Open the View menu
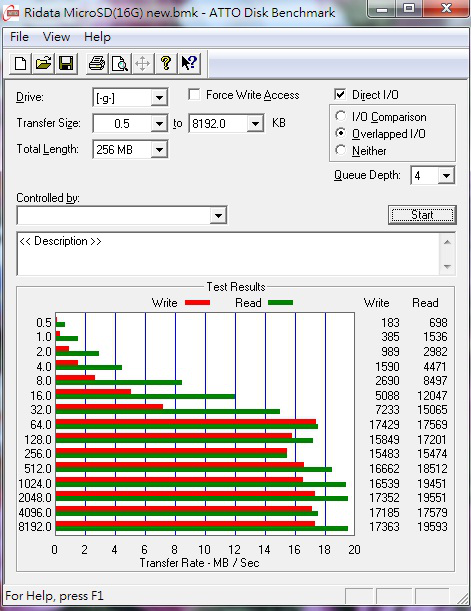 click(x=56, y=37)
